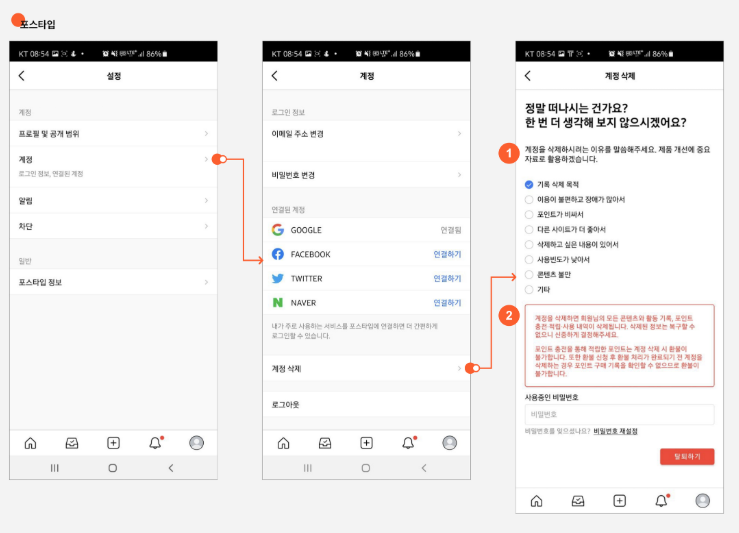Screen dimensions: 739x533
Task: Open notifications bell on 설정 screen
Action: click(x=155, y=443)
